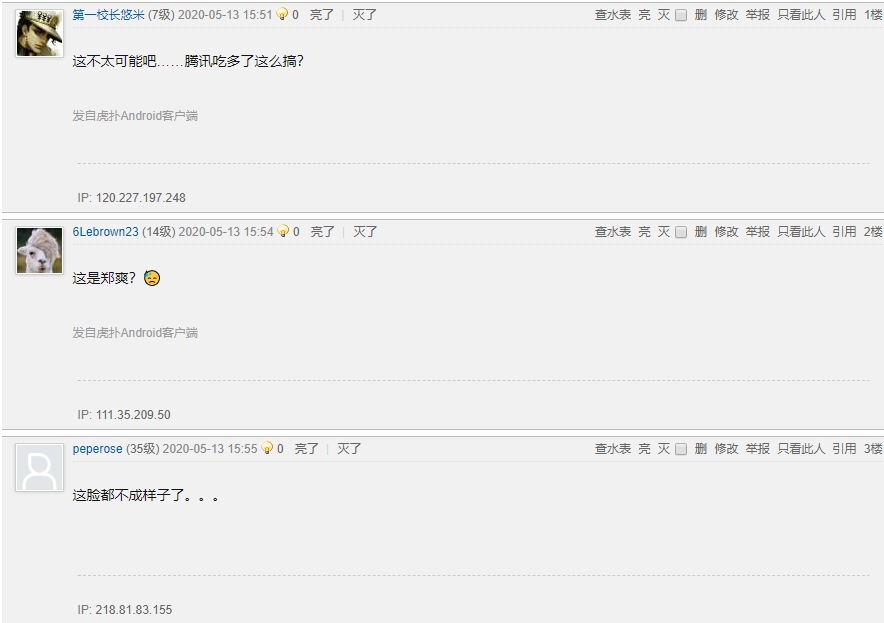This screenshot has height=623, width=884.
Task: Click the lightbulb icon on 第一校长悠米's post
Action: click(x=282, y=14)
